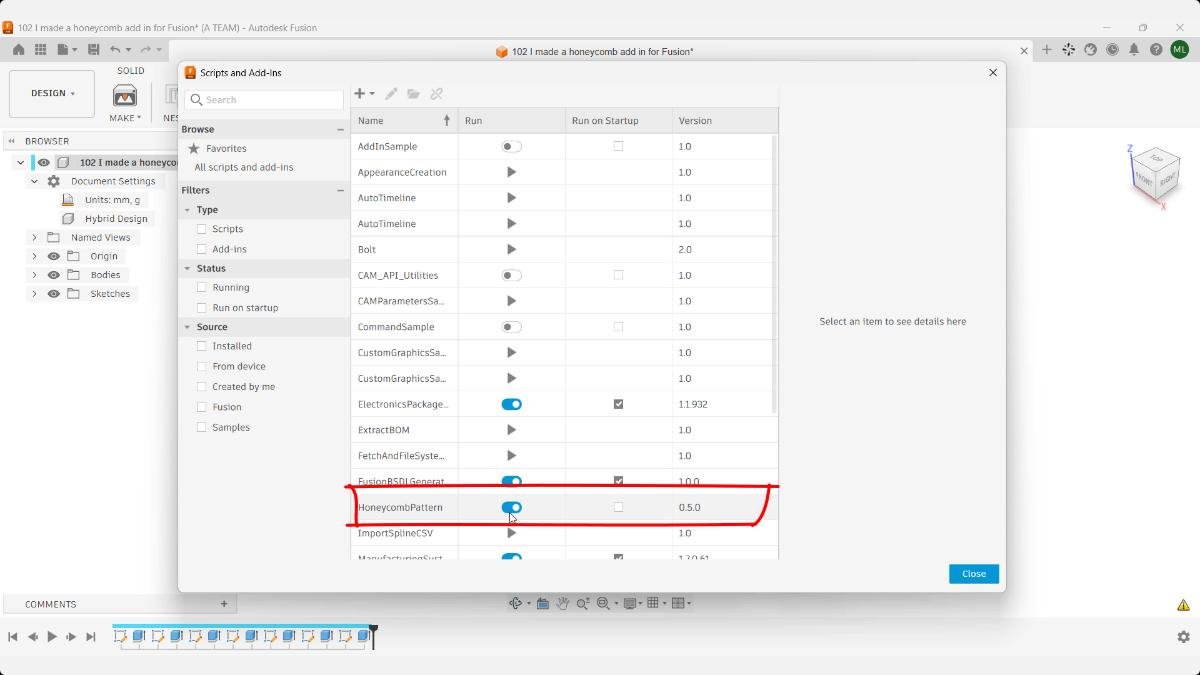Click the Orbit tool in navigation bar
The height and width of the screenshot is (675, 1200).
tap(517, 603)
